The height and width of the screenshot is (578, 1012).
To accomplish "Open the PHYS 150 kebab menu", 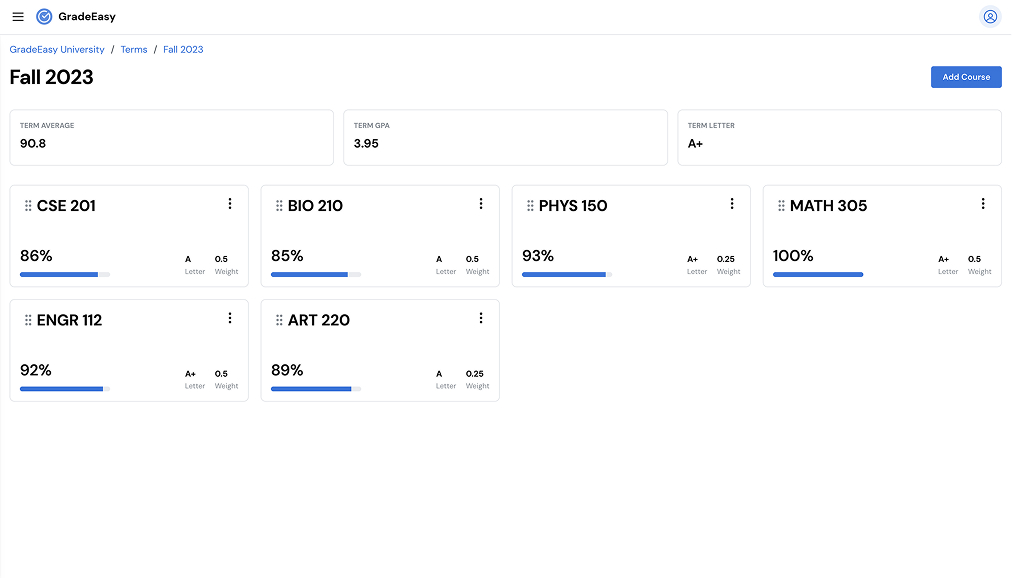I will tap(732, 203).
